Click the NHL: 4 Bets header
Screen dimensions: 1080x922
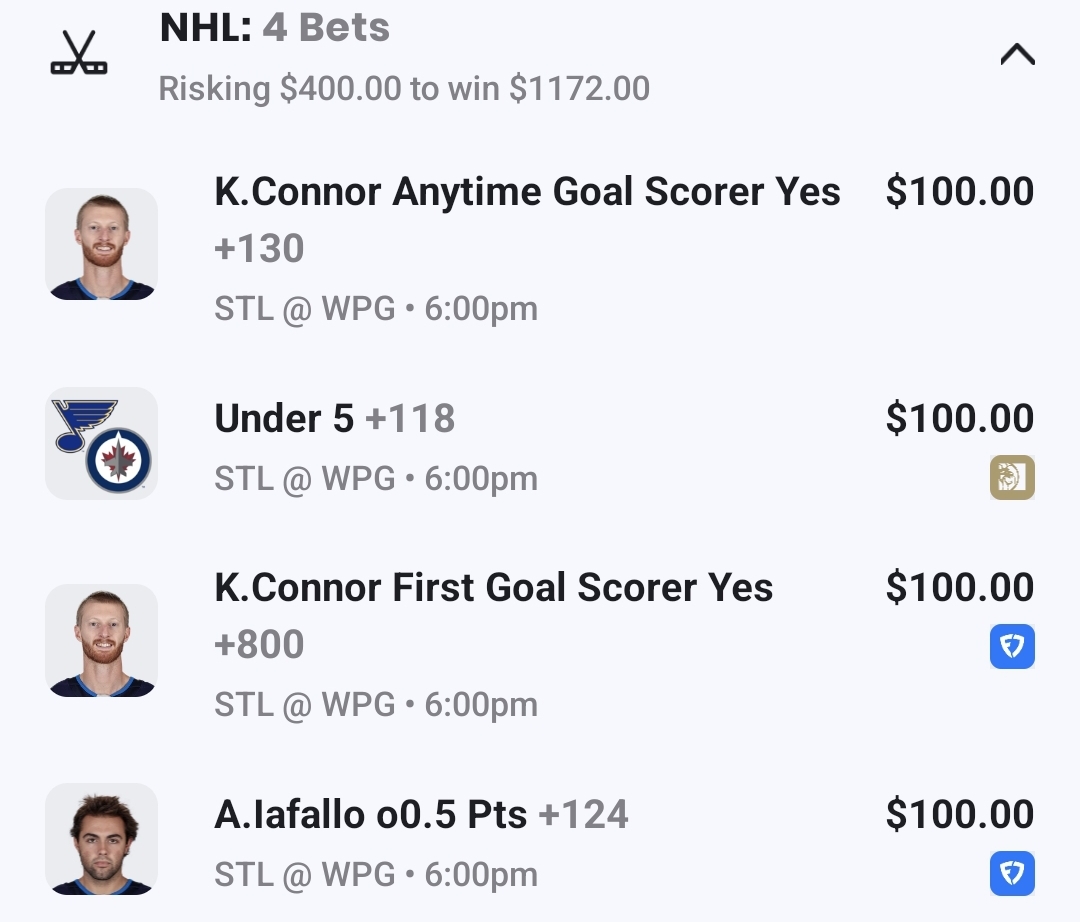[x=275, y=28]
